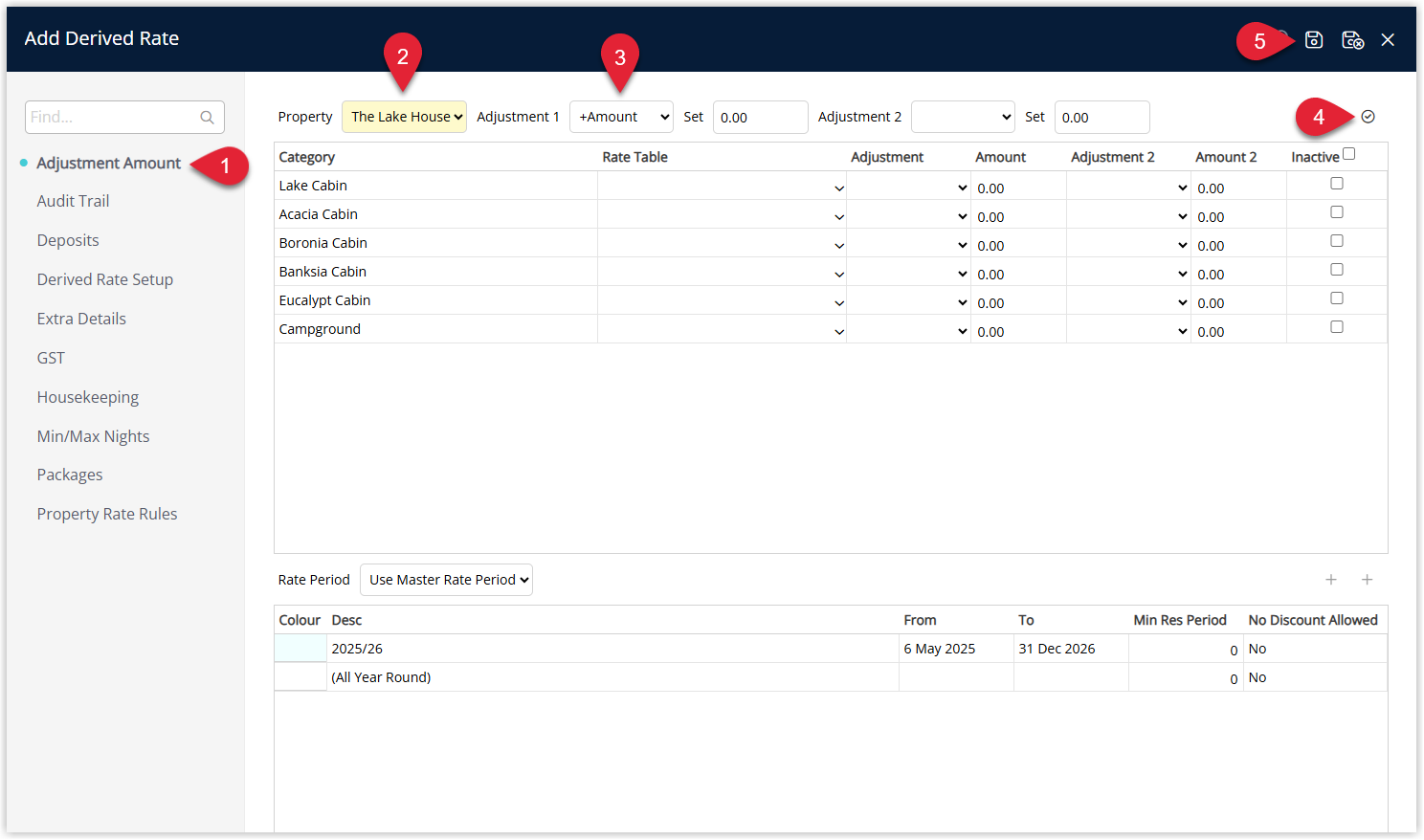Click the first plus icon beside Rate Period

coord(1331,580)
